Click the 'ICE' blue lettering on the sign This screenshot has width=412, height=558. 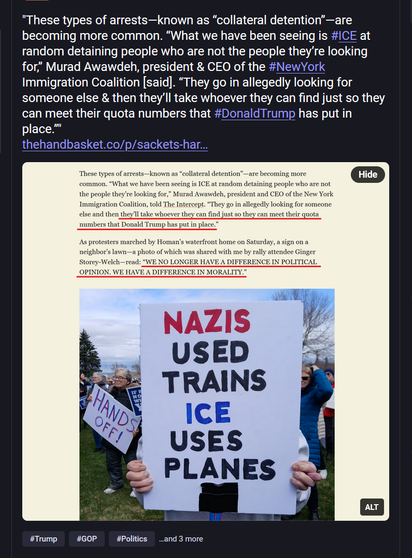(x=208, y=412)
